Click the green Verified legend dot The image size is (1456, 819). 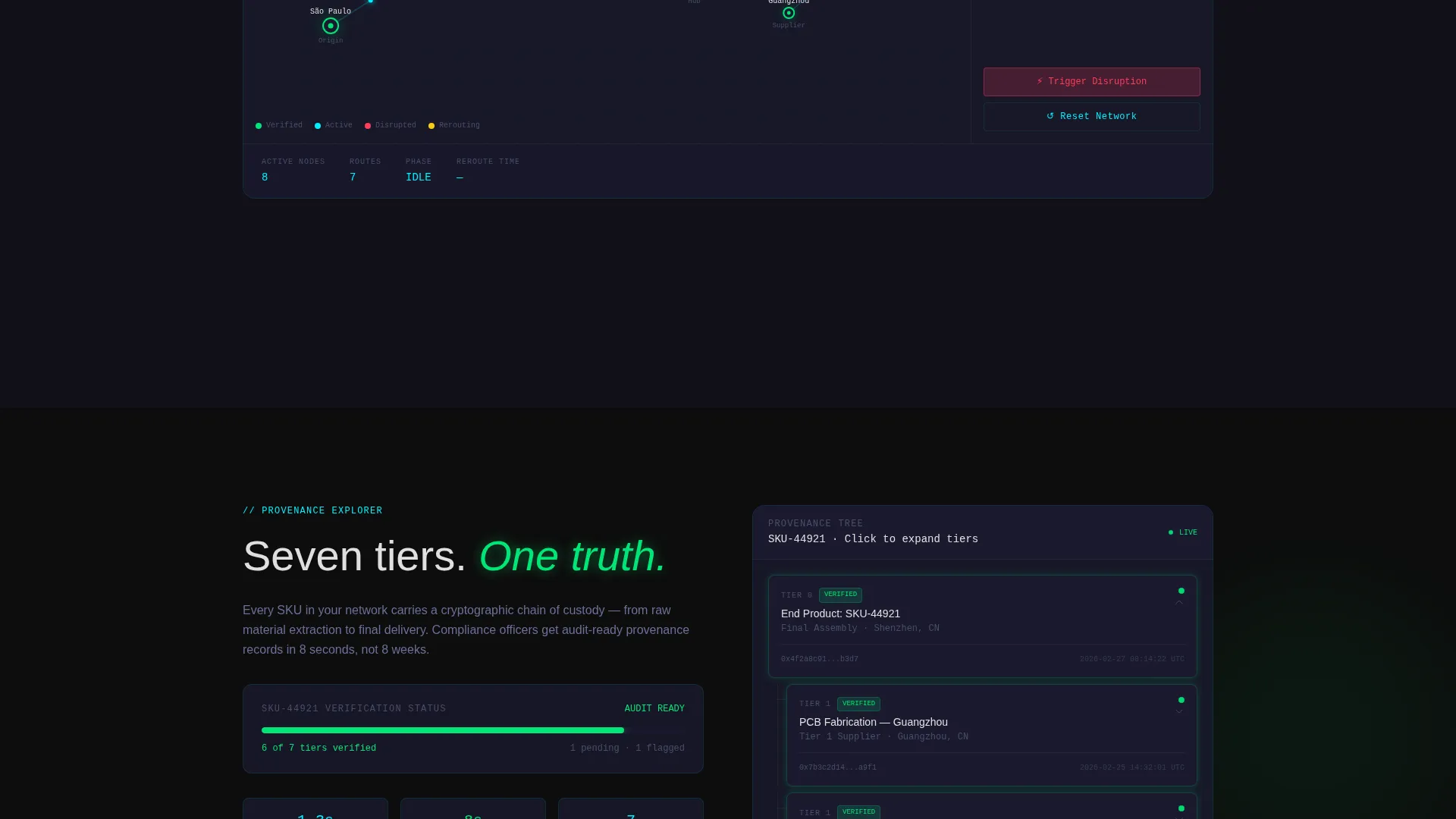point(259,126)
